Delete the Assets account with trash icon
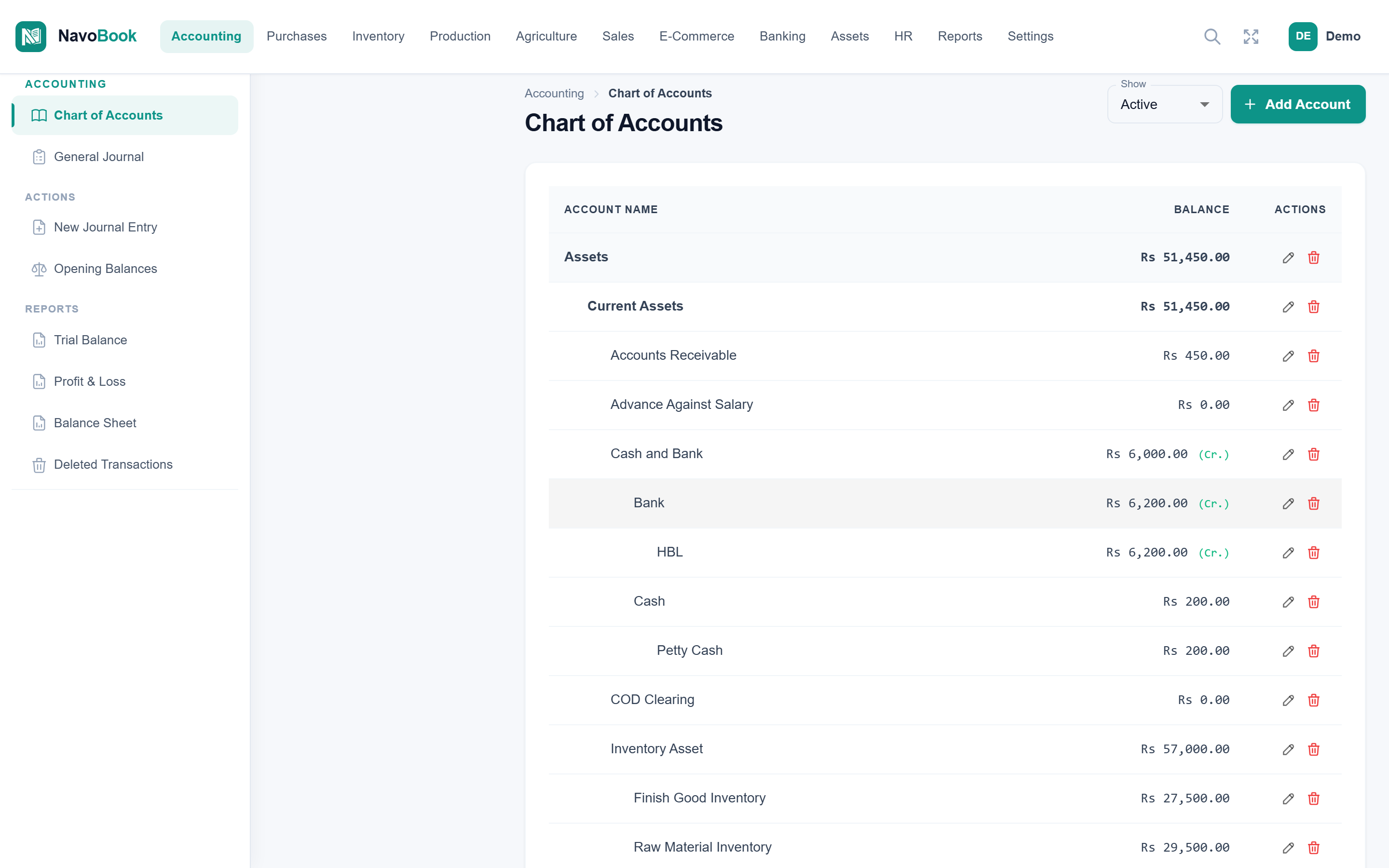The width and height of the screenshot is (1389, 868). [1313, 257]
